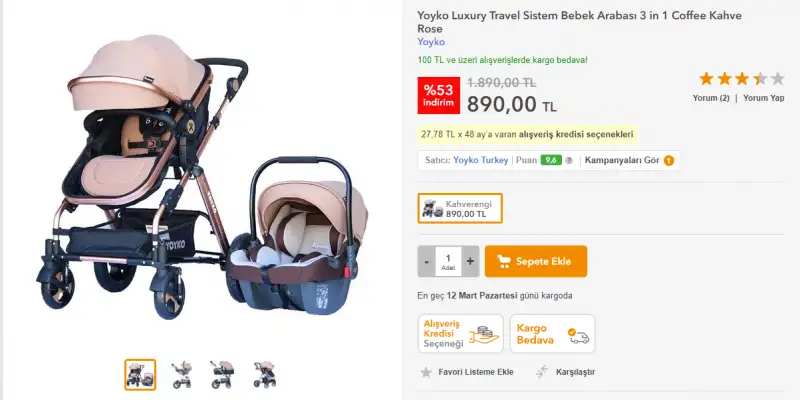Select the third thumbnail showing bassinet mode
This screenshot has width=800, height=400.
pos(222,374)
